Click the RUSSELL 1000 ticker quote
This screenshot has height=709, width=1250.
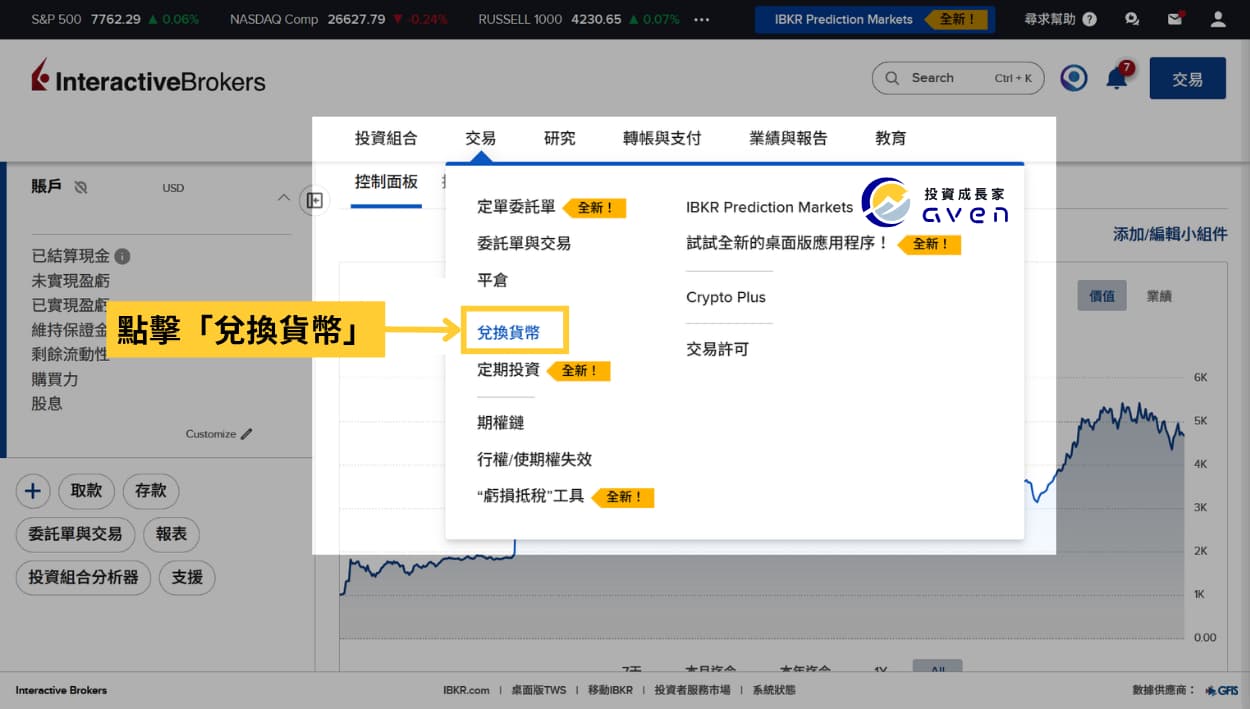(578, 19)
